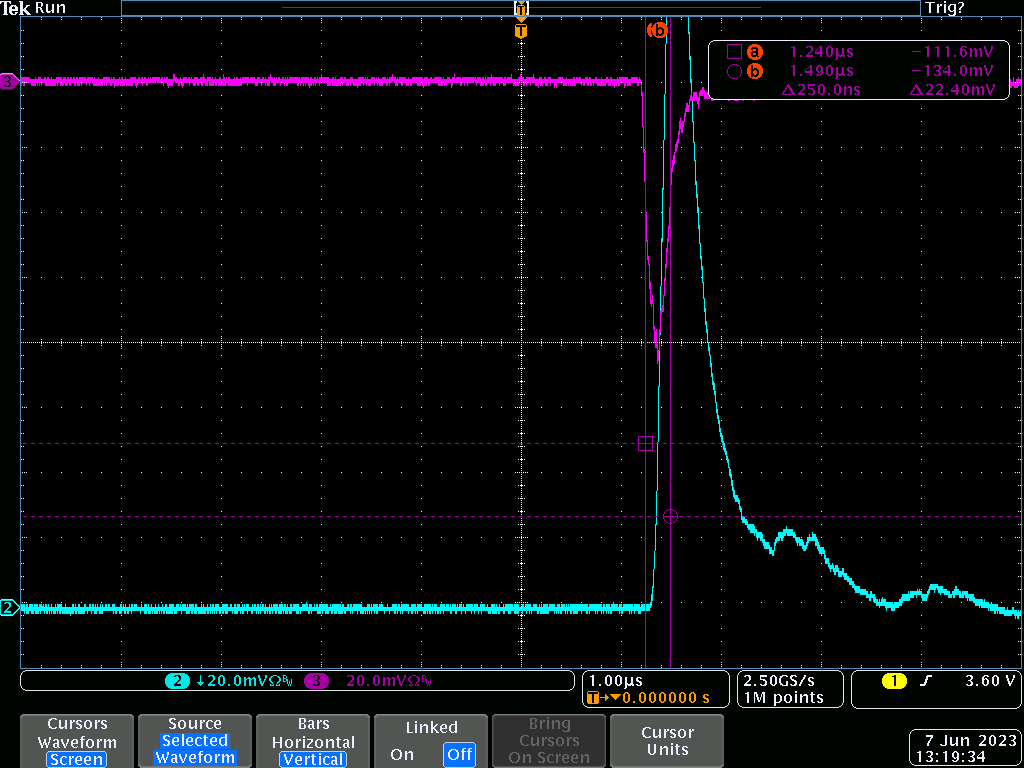Screen dimensions: 1024x768
Task: Open the Cursor Units menu
Action: coord(667,740)
